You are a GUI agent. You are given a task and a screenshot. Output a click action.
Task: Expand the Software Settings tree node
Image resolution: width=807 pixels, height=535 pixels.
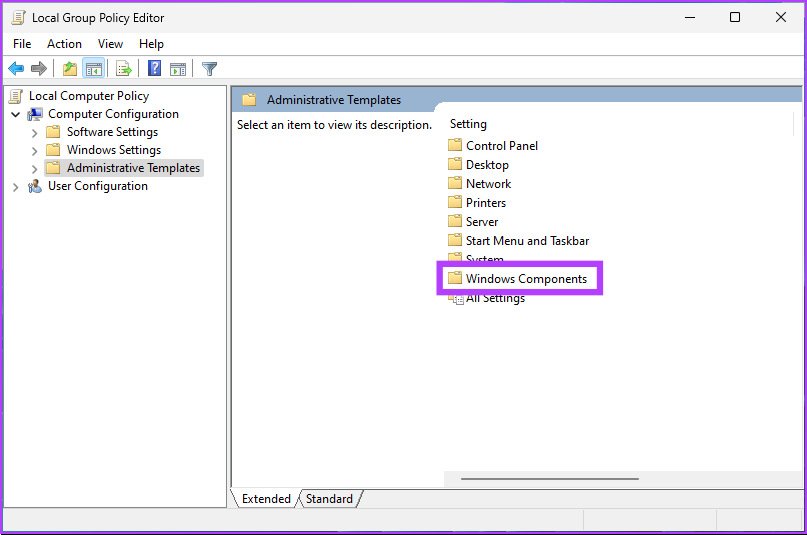(35, 132)
